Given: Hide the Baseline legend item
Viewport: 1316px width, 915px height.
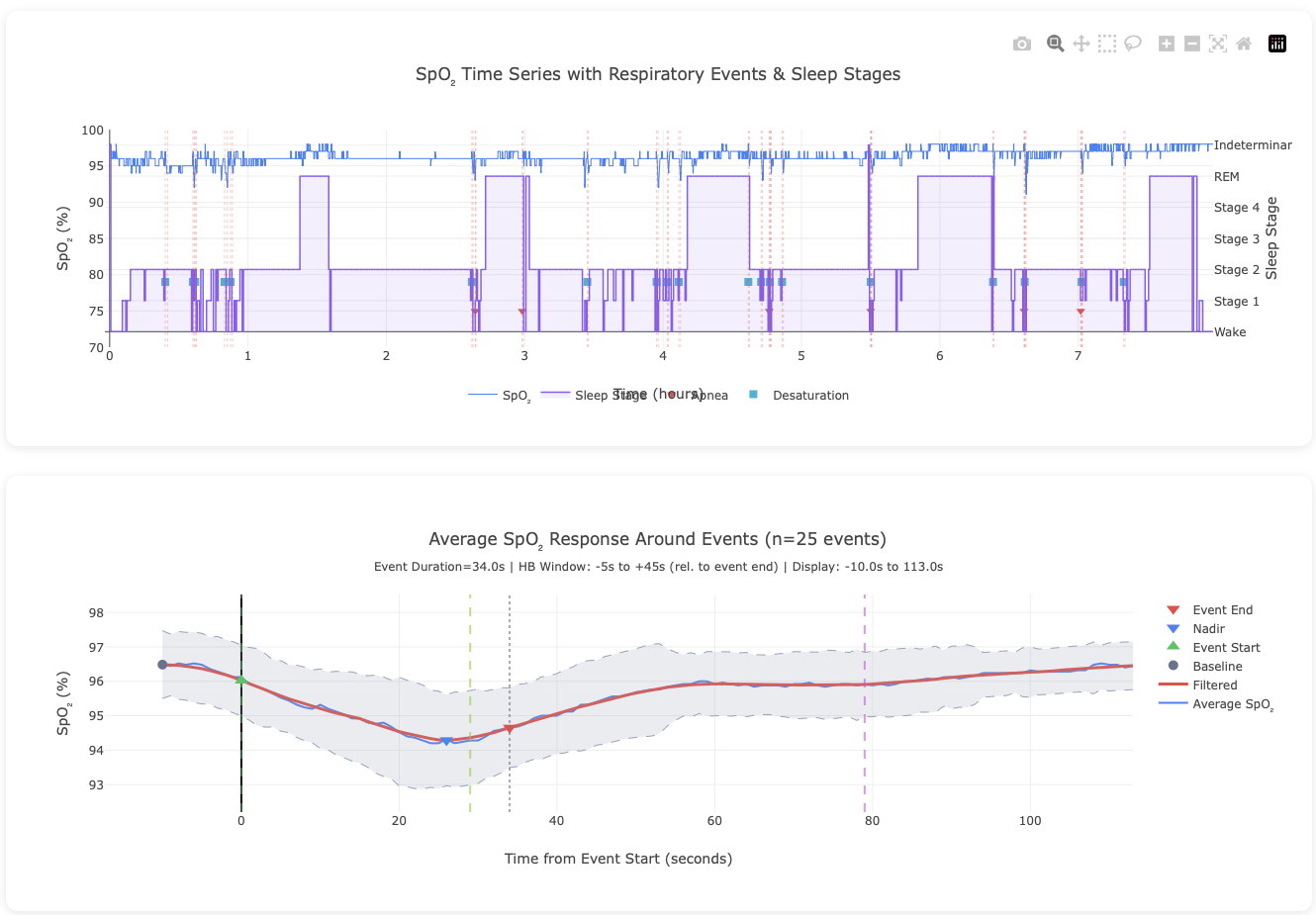Looking at the screenshot, I should pos(1217,667).
